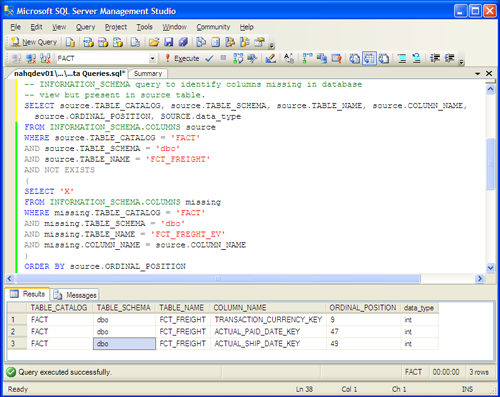
Task: Click the Save All icon
Action: [183, 42]
